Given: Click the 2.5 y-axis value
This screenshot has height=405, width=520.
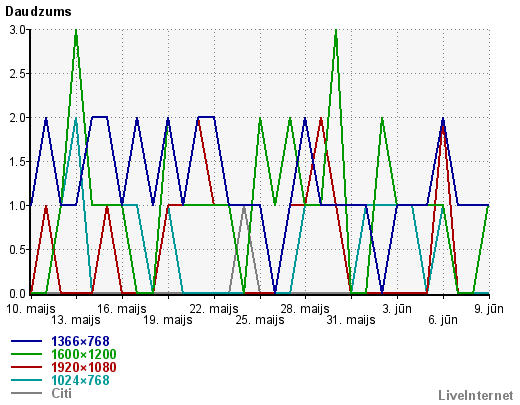Looking at the screenshot, I should click(x=17, y=74).
